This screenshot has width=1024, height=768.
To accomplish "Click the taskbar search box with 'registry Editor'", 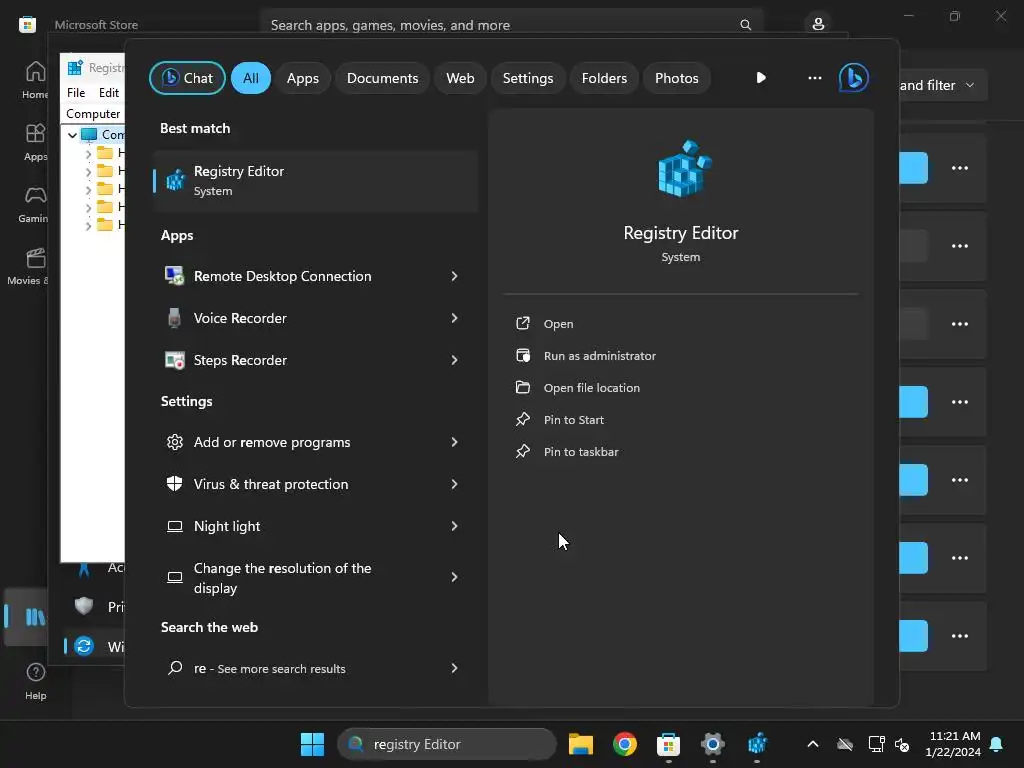I will click(447, 744).
